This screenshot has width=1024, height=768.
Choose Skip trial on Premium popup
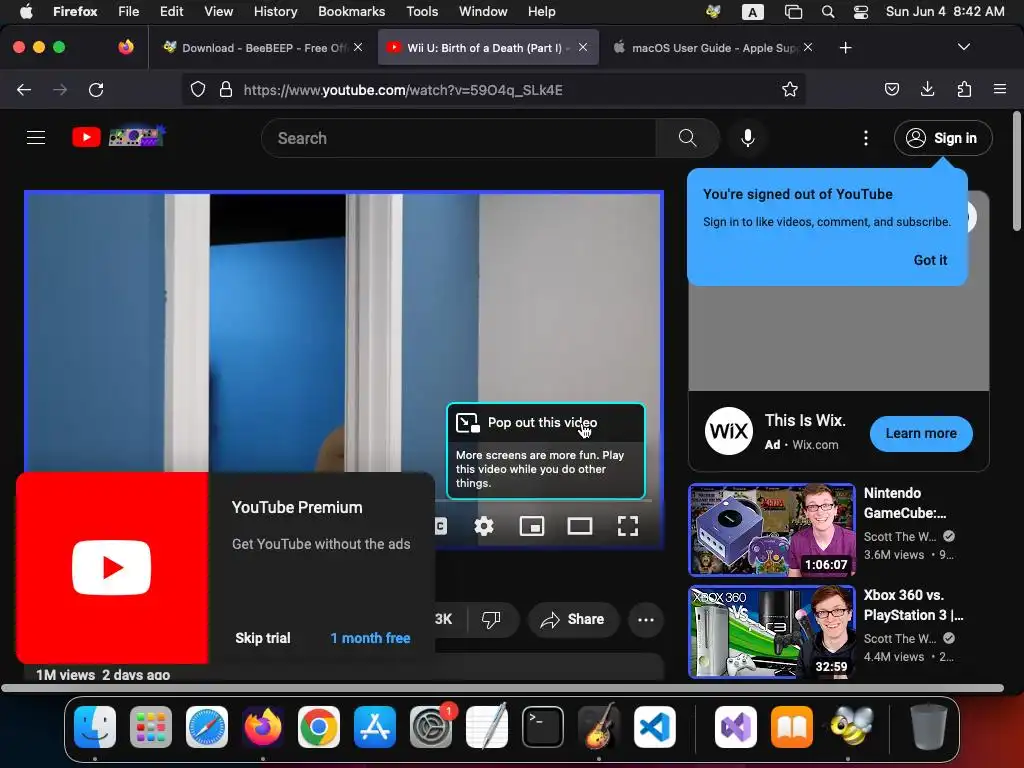[263, 638]
